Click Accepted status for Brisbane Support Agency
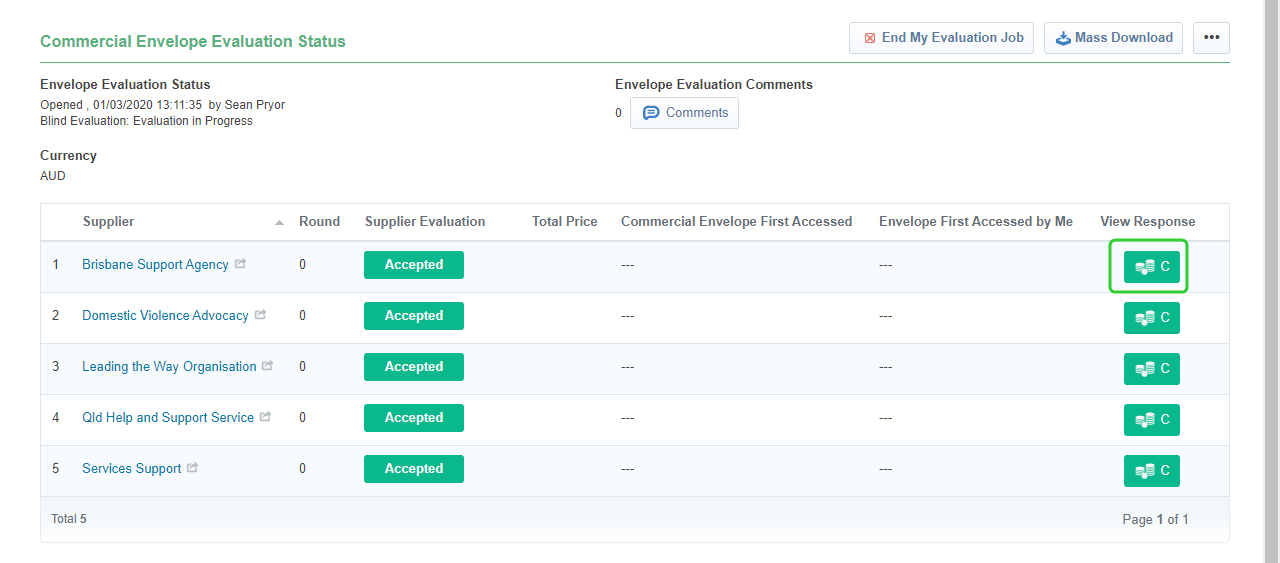The height and width of the screenshot is (563, 1280). tap(413, 265)
